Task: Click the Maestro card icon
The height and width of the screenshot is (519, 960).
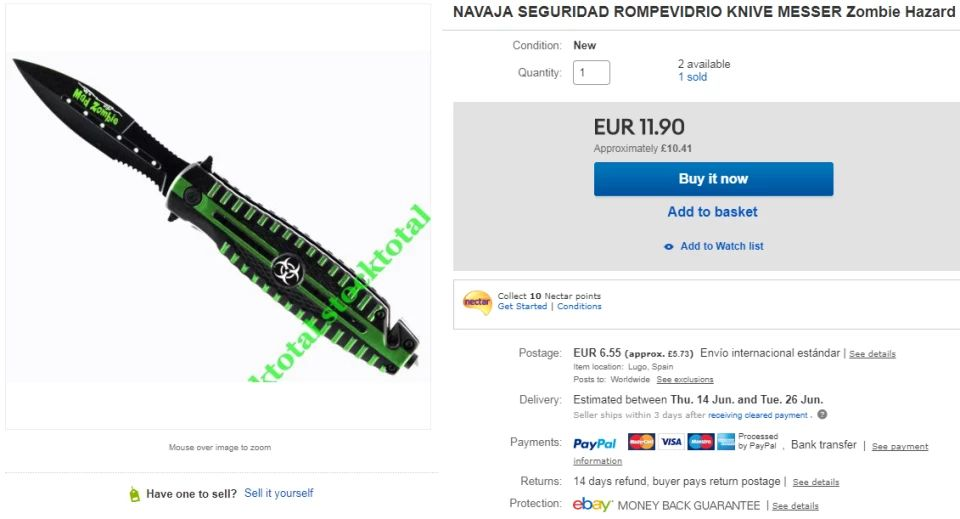Action: point(700,442)
